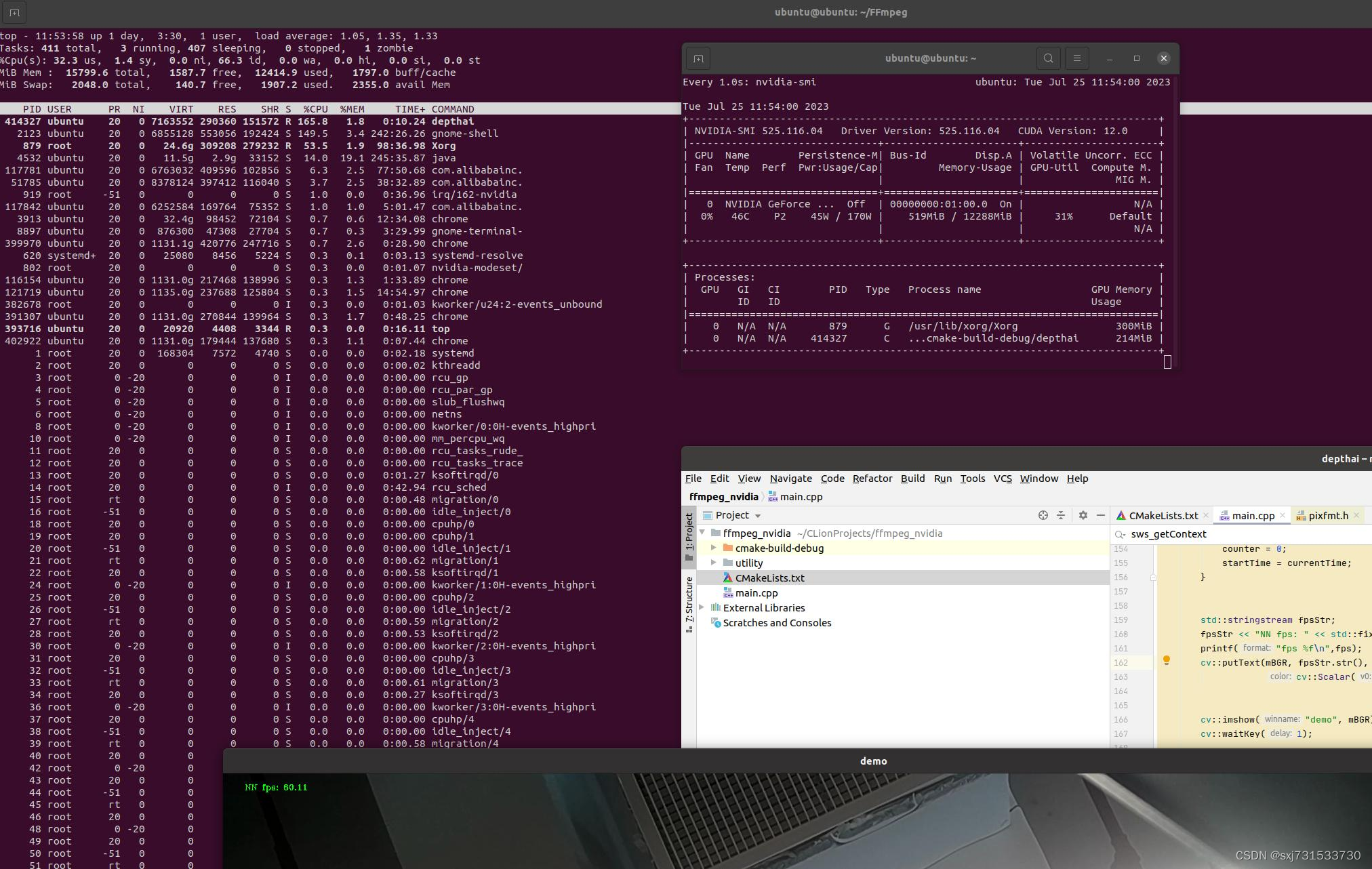The width and height of the screenshot is (1372, 869).
Task: Select the cmake-build-debug folder row
Action: 903,548
